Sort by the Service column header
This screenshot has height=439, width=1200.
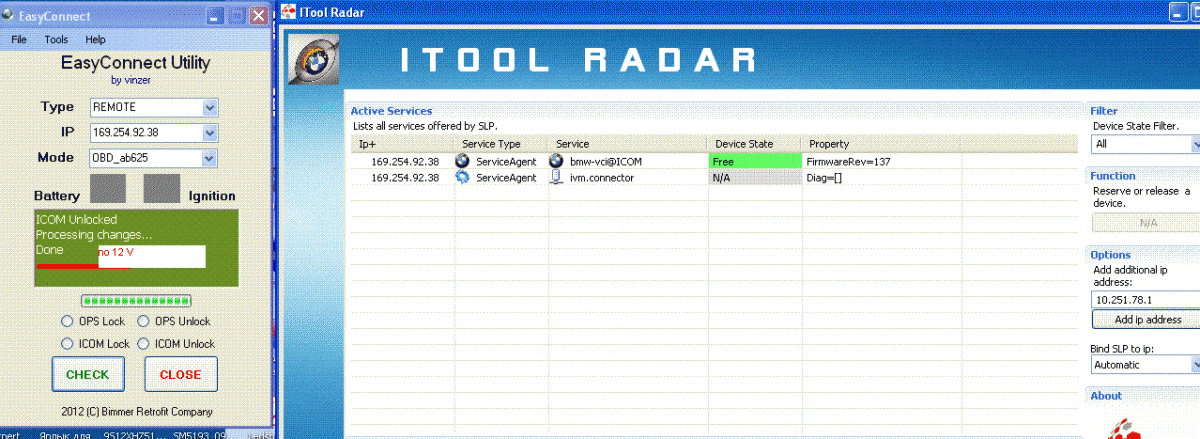pyautogui.click(x=627, y=144)
